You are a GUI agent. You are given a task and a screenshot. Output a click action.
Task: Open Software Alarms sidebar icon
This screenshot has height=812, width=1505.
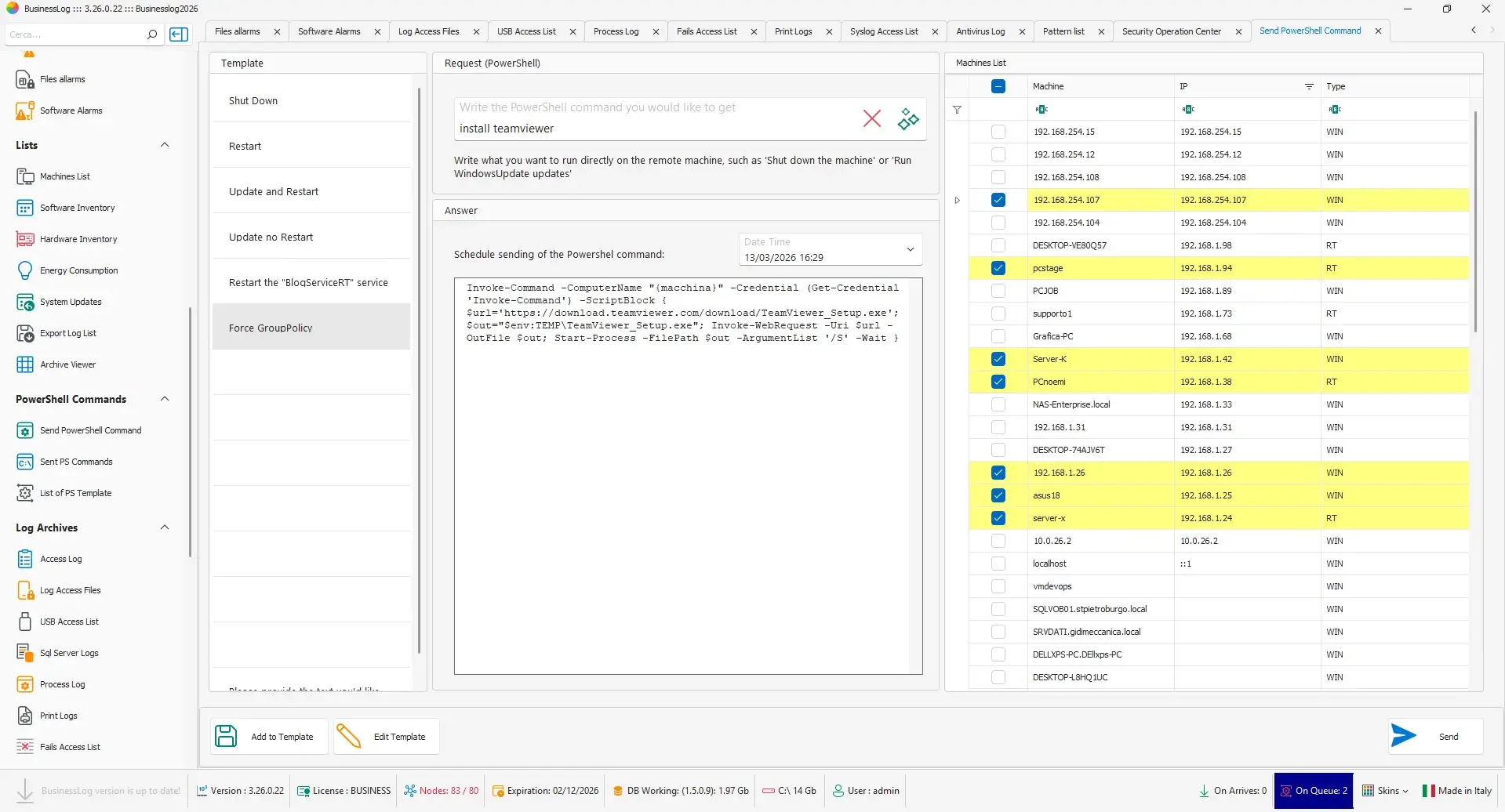pyautogui.click(x=25, y=111)
